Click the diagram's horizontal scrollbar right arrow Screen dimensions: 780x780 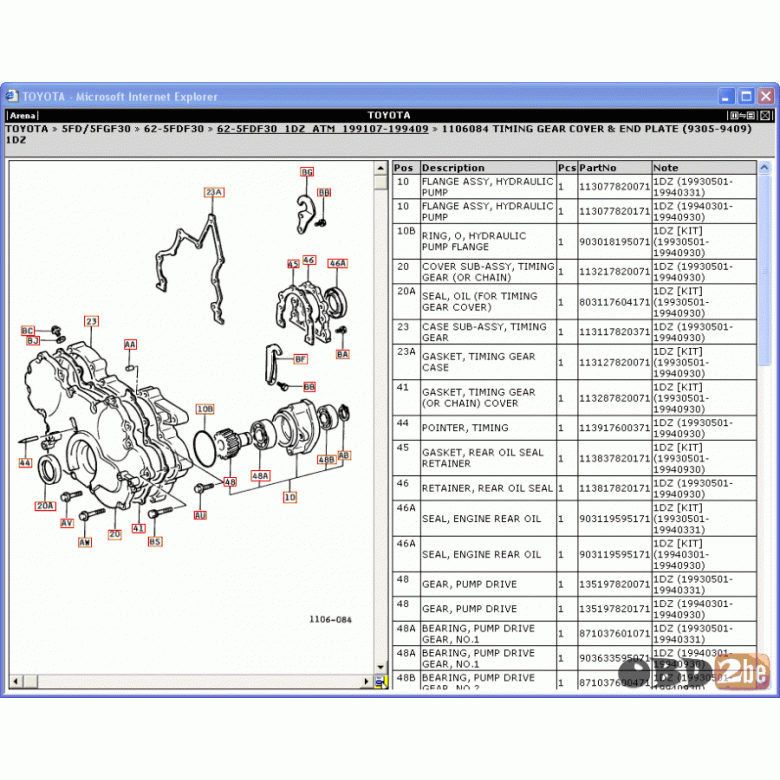point(367,681)
